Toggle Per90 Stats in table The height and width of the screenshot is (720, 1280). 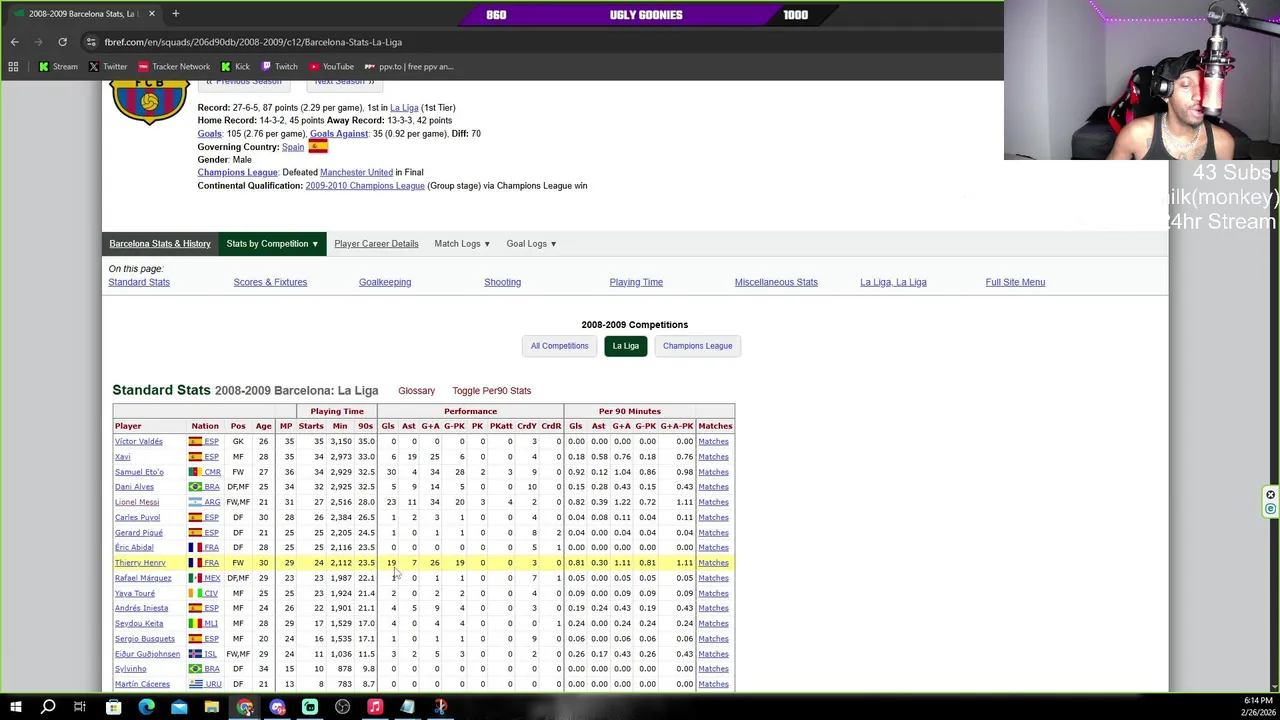point(491,391)
